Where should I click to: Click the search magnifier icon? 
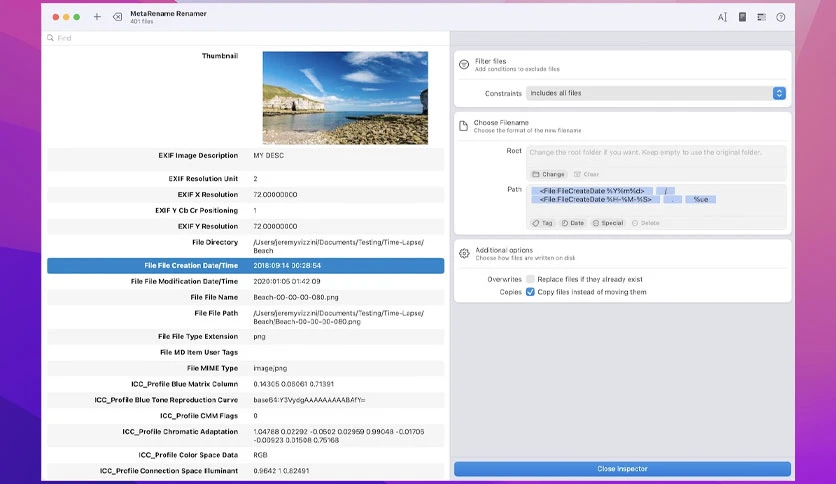[x=50, y=38]
